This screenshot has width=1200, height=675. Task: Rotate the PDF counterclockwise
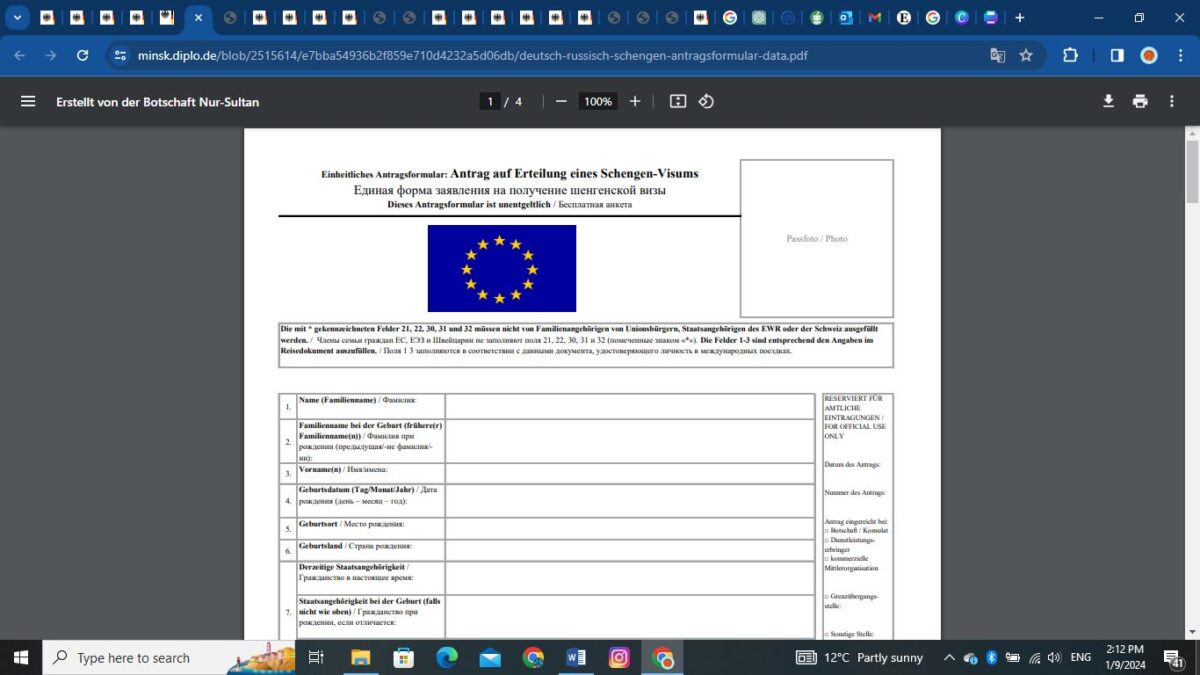pyautogui.click(x=706, y=101)
